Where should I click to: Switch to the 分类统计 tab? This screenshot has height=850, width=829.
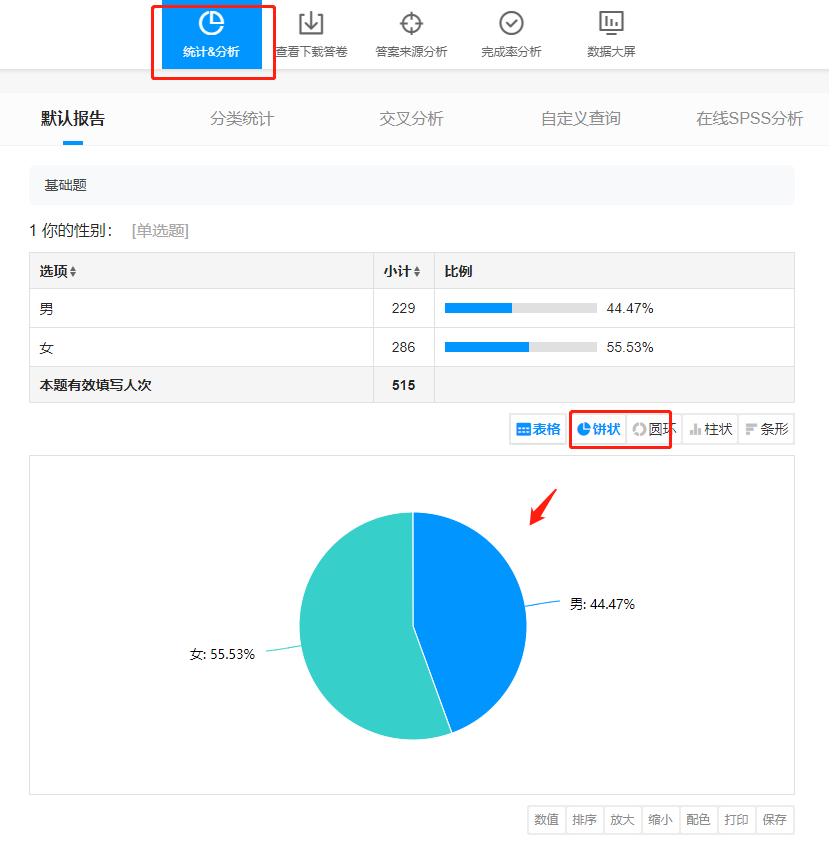point(240,118)
